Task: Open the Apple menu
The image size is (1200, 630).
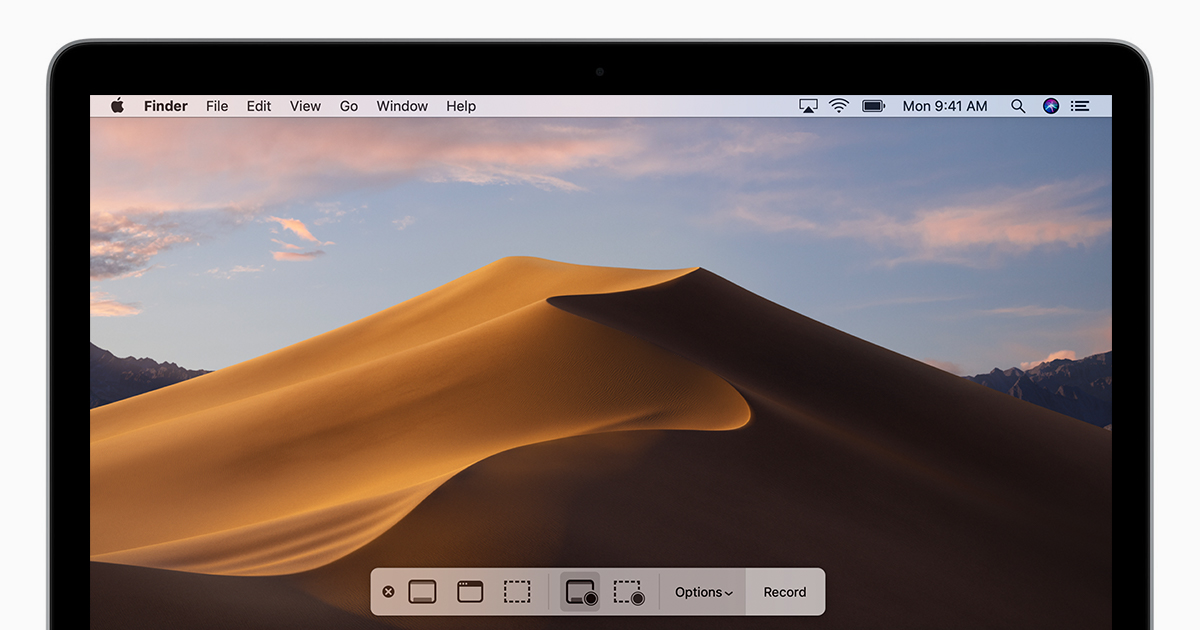Action: click(117, 106)
